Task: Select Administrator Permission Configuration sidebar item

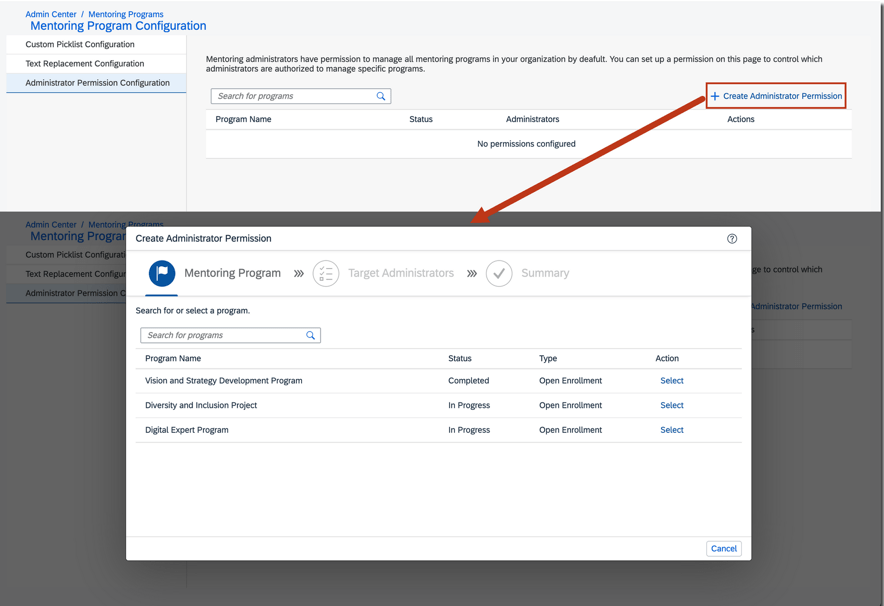Action: pos(97,83)
